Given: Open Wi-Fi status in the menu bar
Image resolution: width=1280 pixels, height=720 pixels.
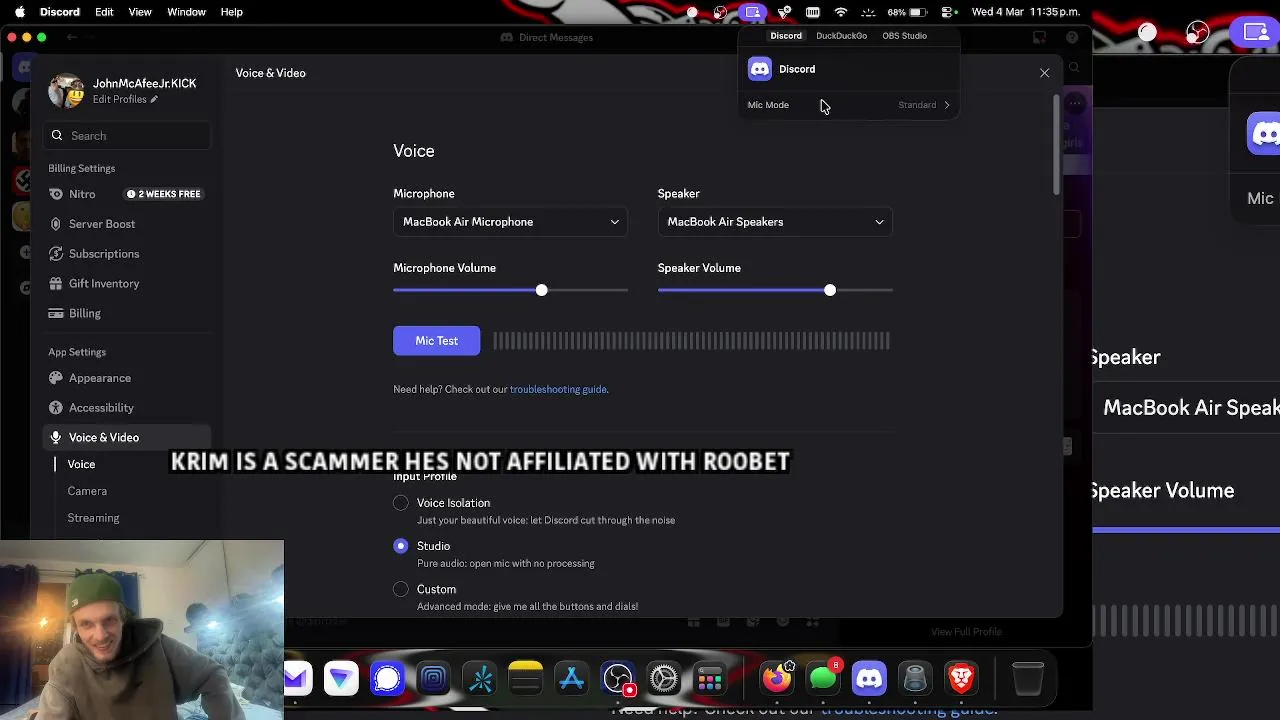Looking at the screenshot, I should coord(841,12).
